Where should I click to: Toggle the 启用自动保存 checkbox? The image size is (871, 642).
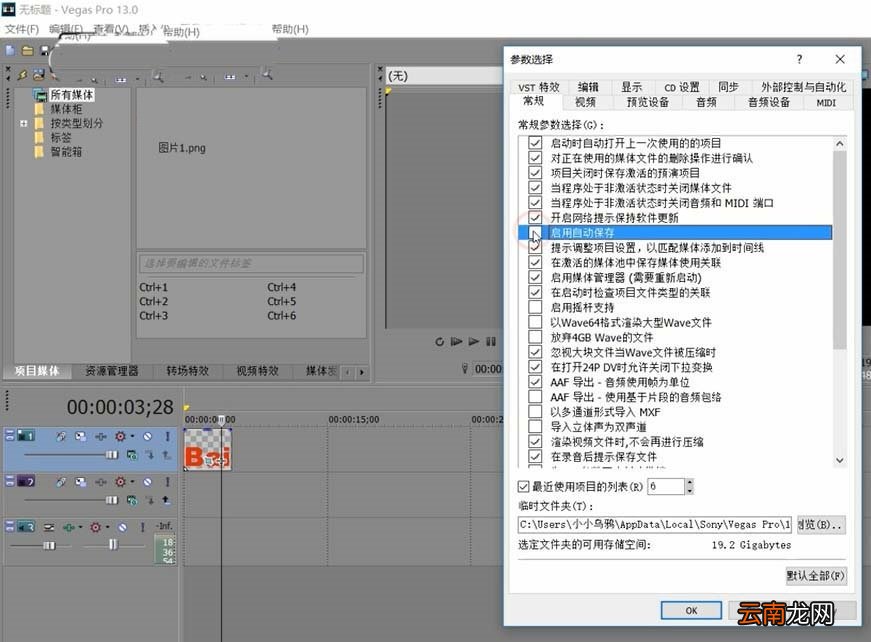[x=535, y=233]
